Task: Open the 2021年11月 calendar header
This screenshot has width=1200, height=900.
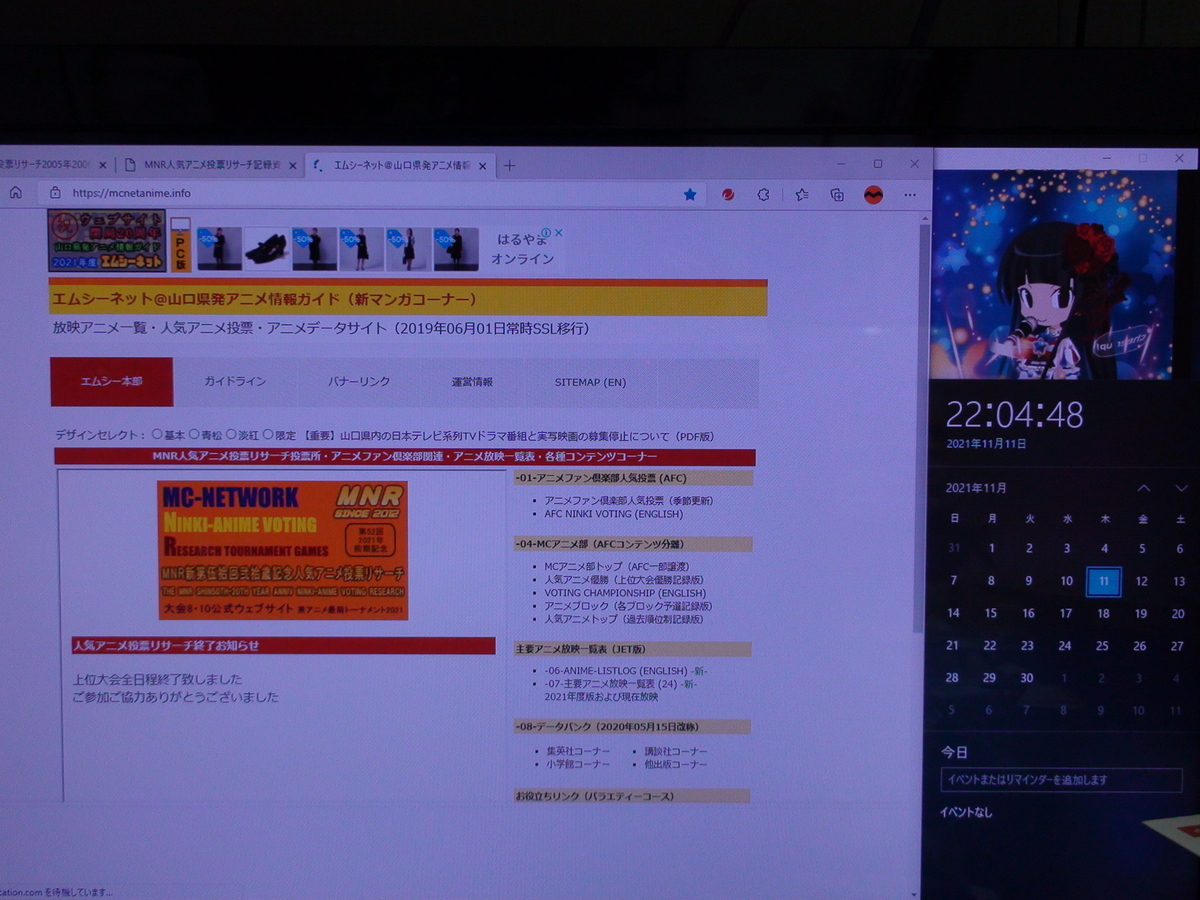Action: pyautogui.click(x=975, y=487)
